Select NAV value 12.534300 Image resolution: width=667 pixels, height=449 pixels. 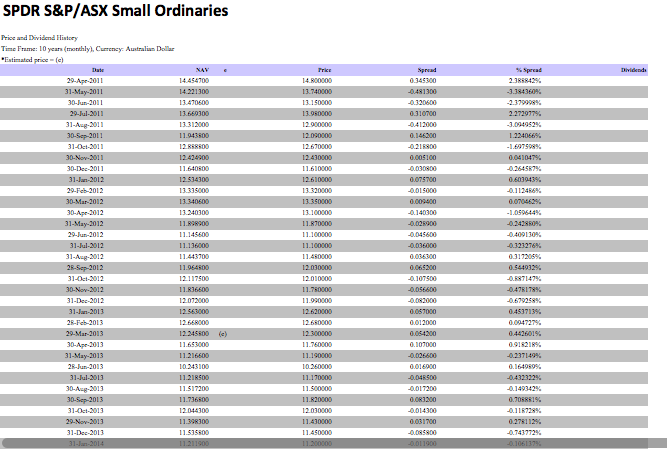[194, 180]
